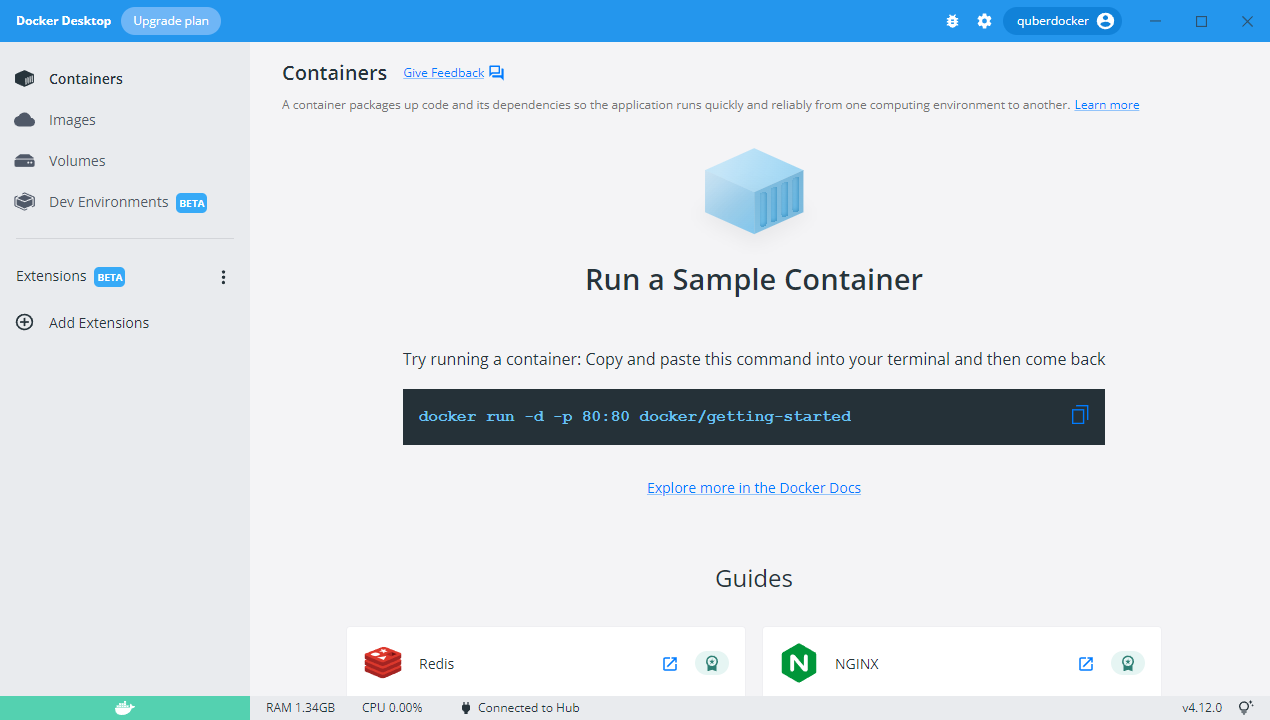Click the Upgrade plan button
This screenshot has height=720, width=1270.
click(x=171, y=21)
